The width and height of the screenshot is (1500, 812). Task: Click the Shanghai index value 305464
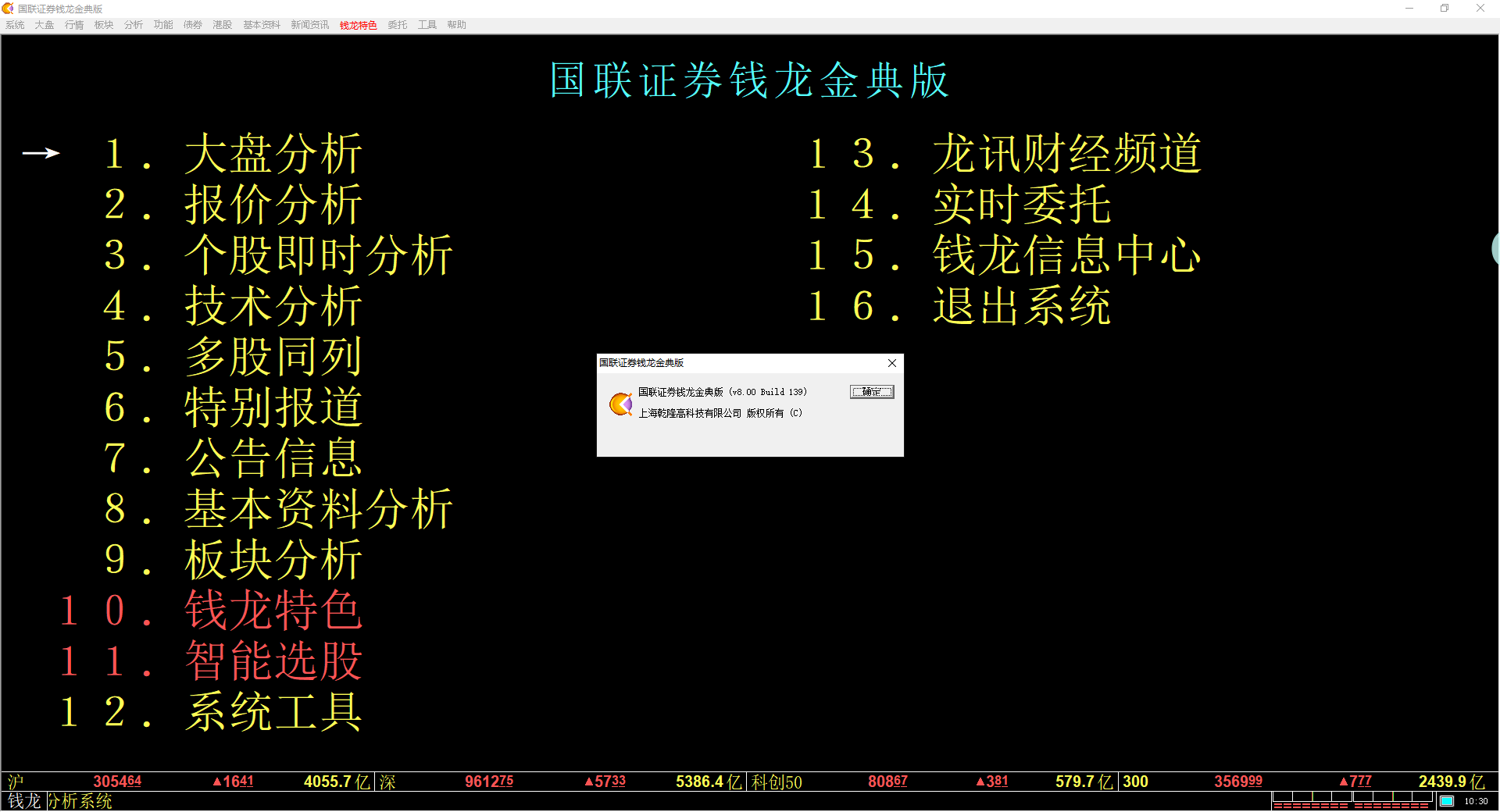point(117,782)
